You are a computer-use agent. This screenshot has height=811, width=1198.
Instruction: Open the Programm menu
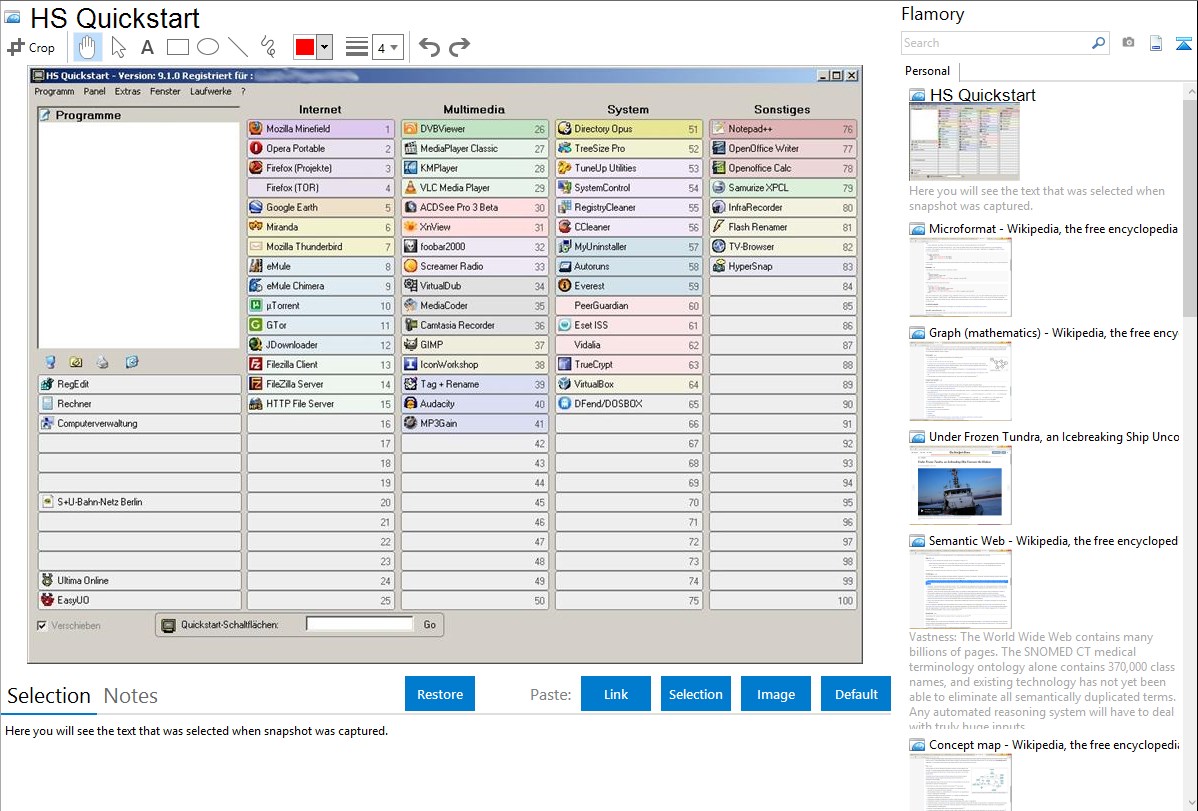(54, 92)
